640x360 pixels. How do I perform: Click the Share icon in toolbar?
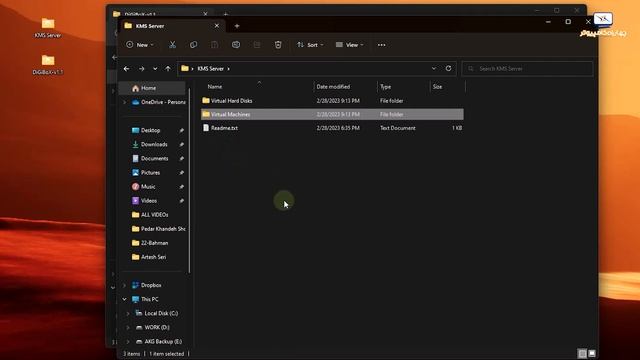(x=257, y=45)
